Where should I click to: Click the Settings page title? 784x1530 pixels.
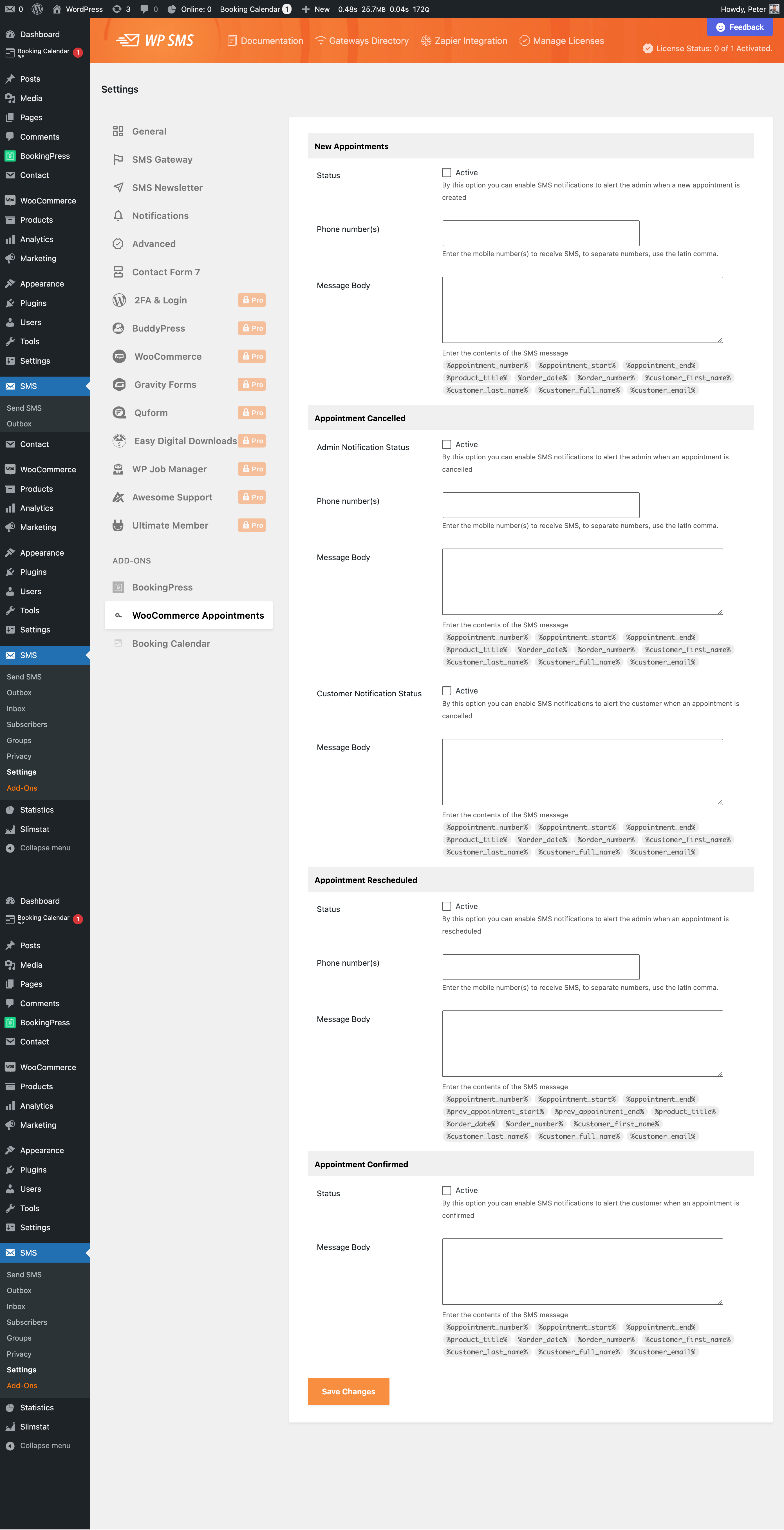point(120,89)
